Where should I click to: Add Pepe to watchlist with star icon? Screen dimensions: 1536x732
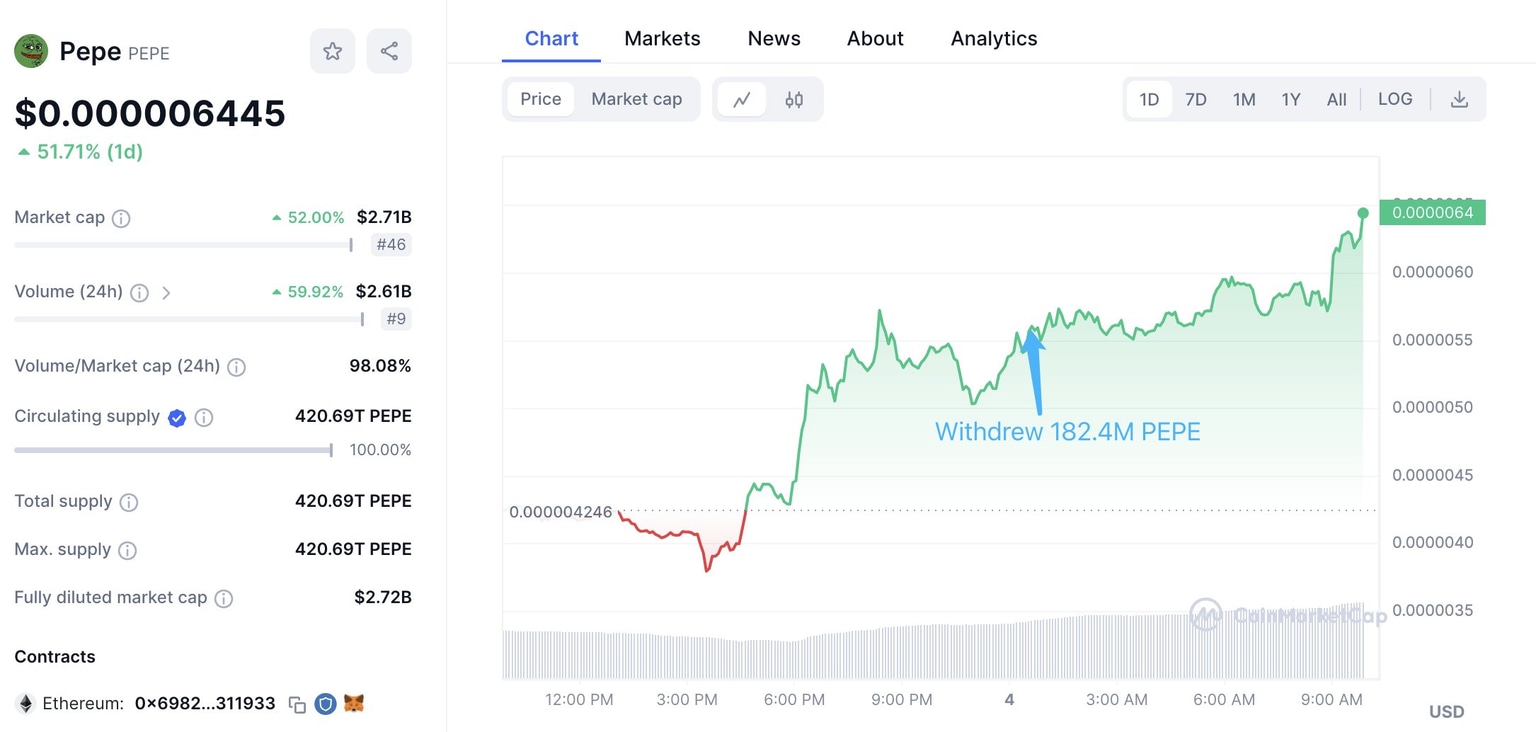tap(332, 51)
